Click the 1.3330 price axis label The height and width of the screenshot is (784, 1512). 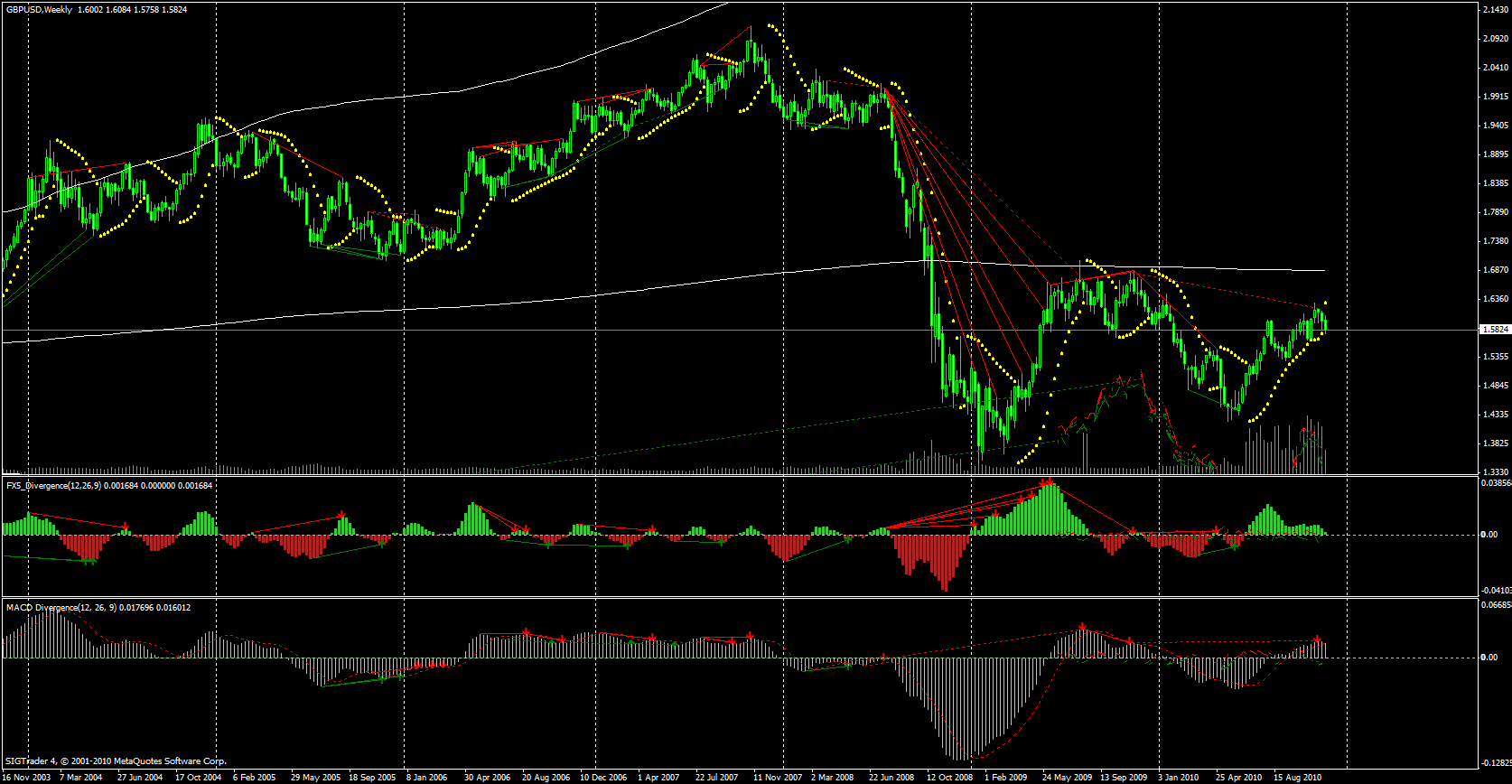[x=1495, y=472]
